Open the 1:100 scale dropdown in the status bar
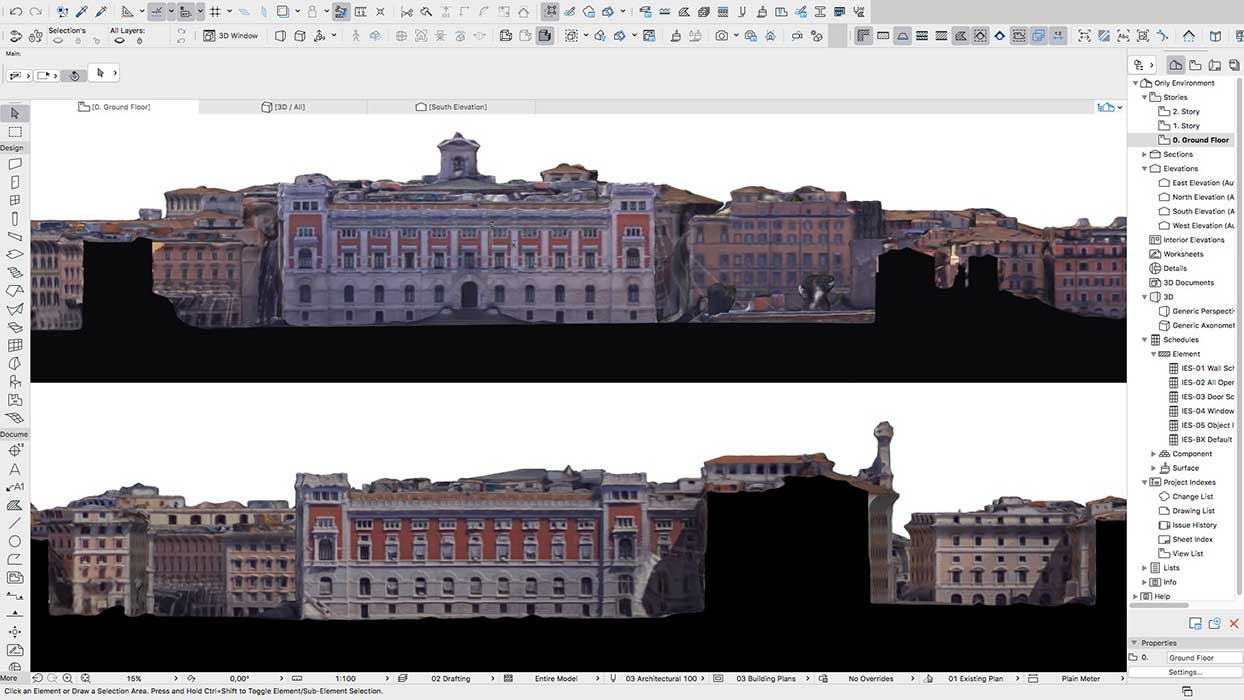This screenshot has height=700, width=1244. pyautogui.click(x=346, y=678)
